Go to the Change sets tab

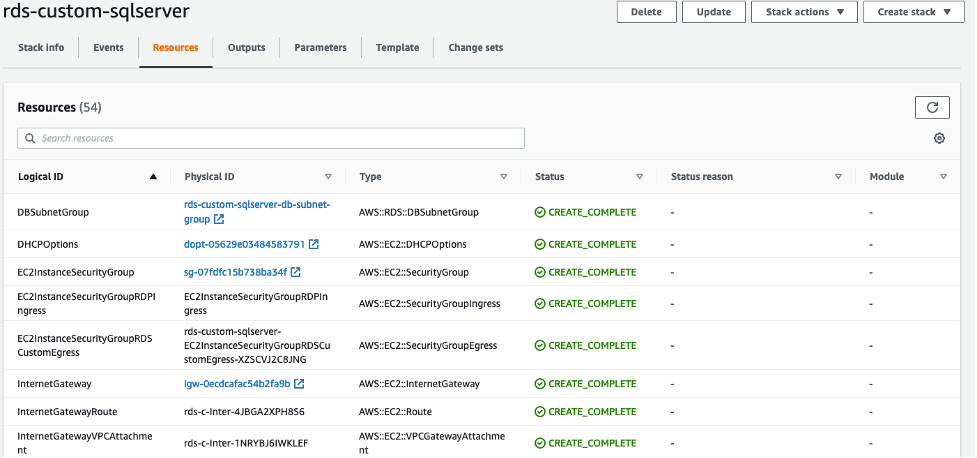click(475, 48)
